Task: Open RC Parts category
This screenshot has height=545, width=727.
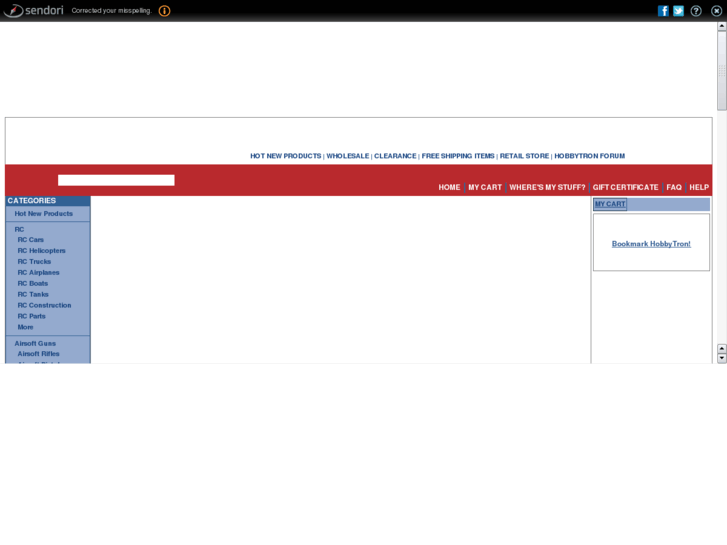Action: (32, 316)
